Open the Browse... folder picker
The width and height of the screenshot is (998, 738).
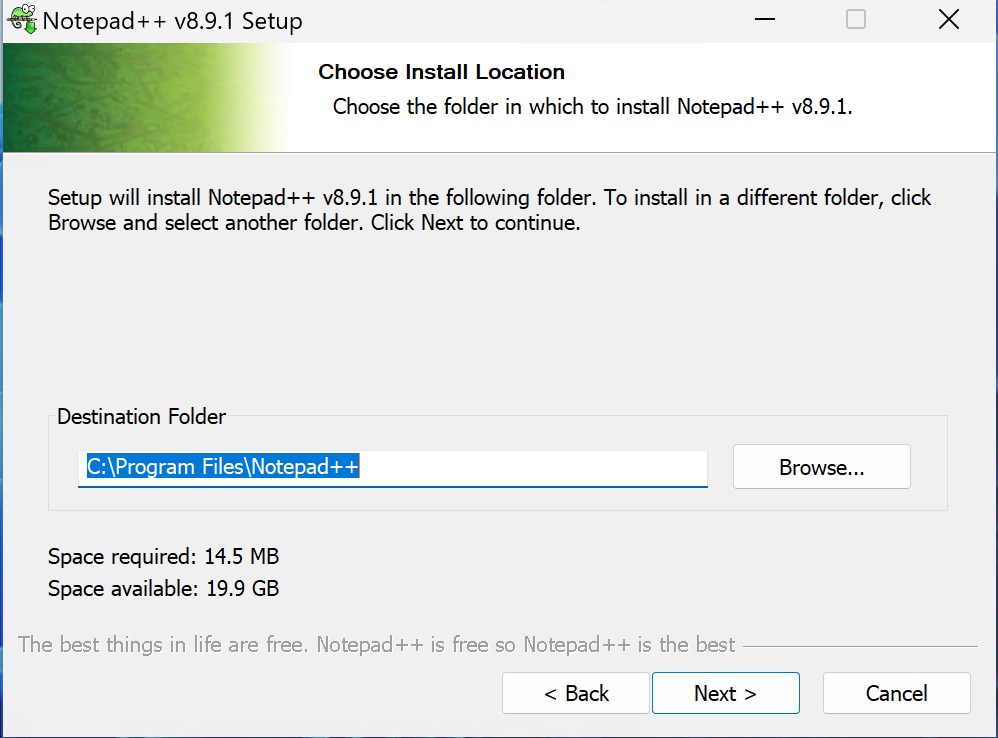pos(822,467)
